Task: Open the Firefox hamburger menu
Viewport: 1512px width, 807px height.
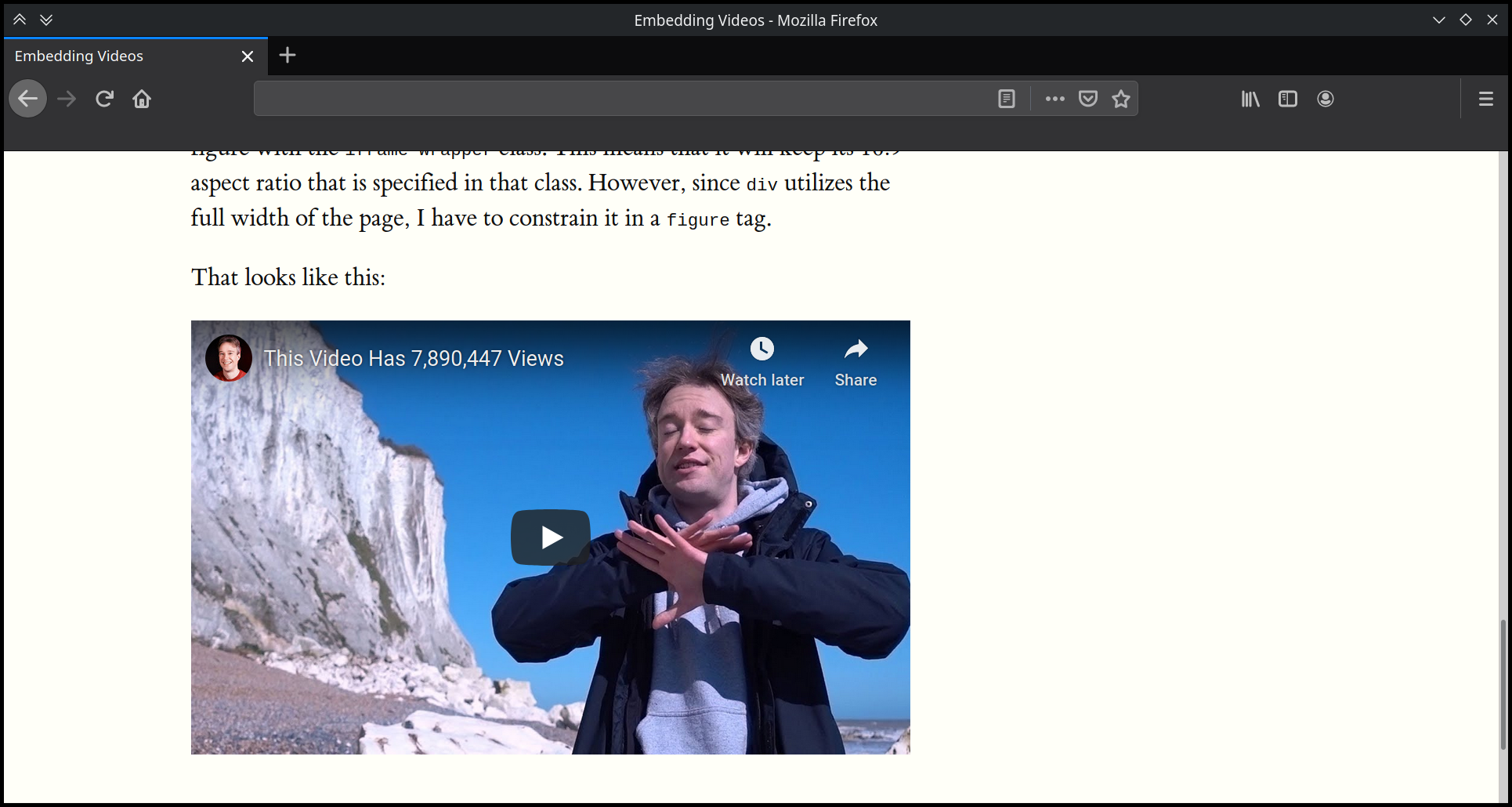Action: [x=1486, y=99]
